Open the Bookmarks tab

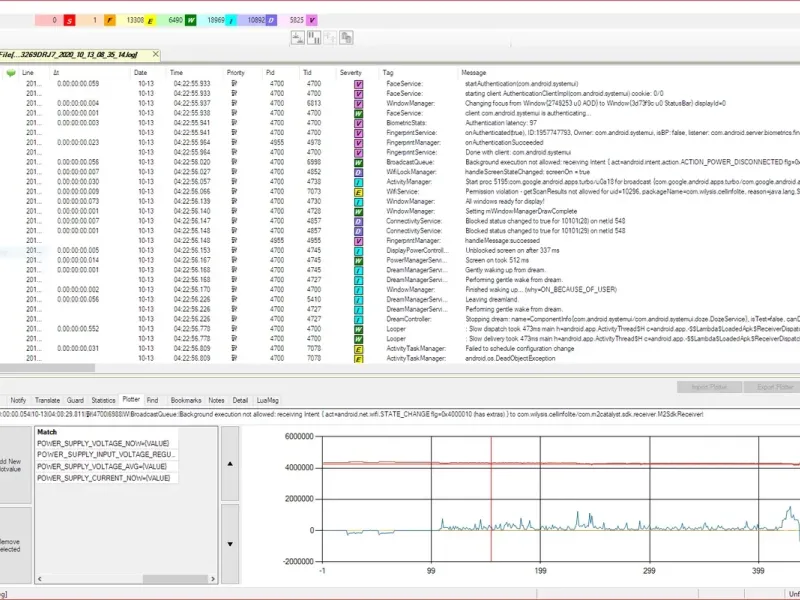click(185, 399)
